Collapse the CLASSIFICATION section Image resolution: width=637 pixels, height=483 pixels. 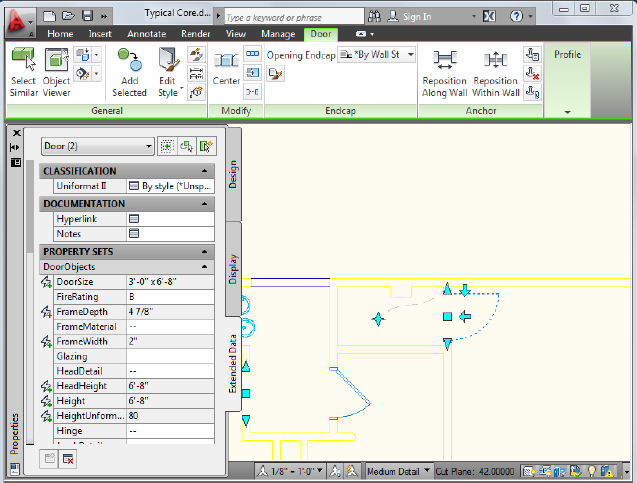(x=205, y=171)
